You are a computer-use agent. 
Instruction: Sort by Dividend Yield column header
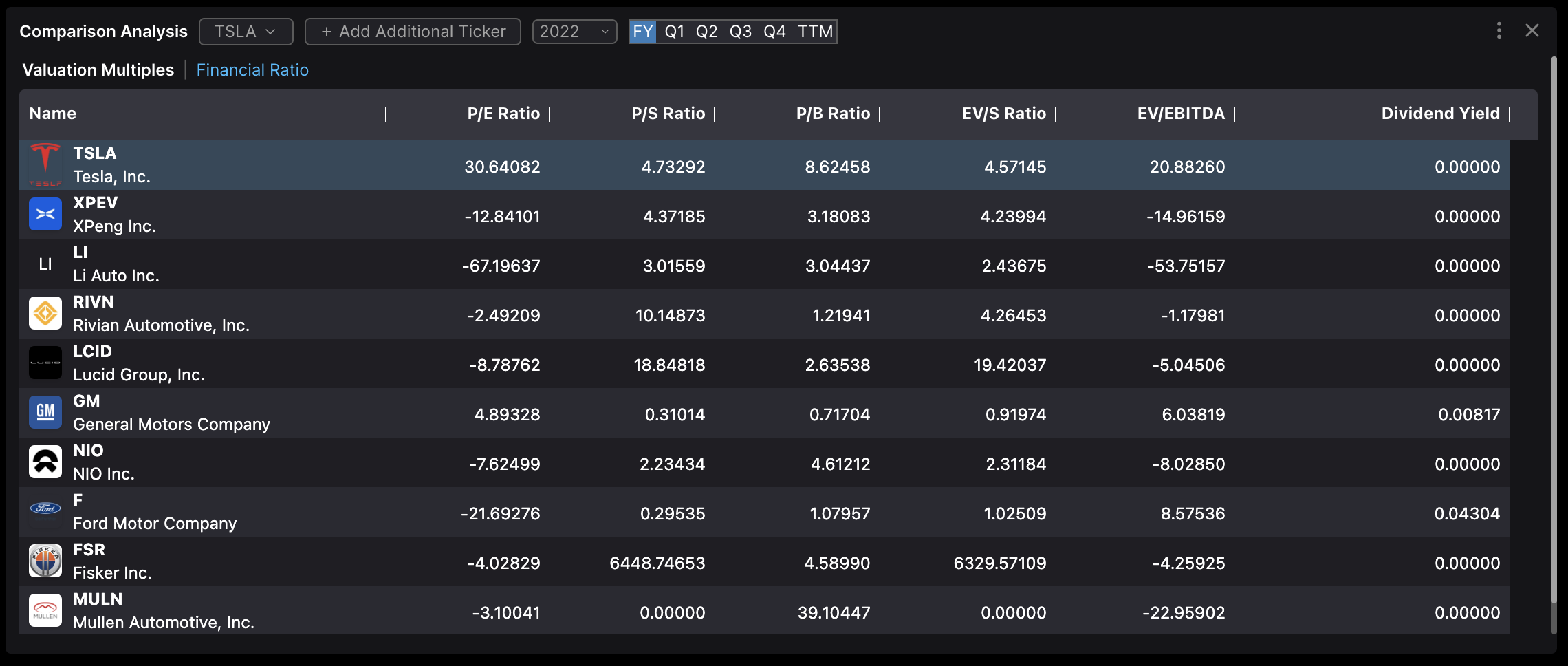click(x=1441, y=114)
